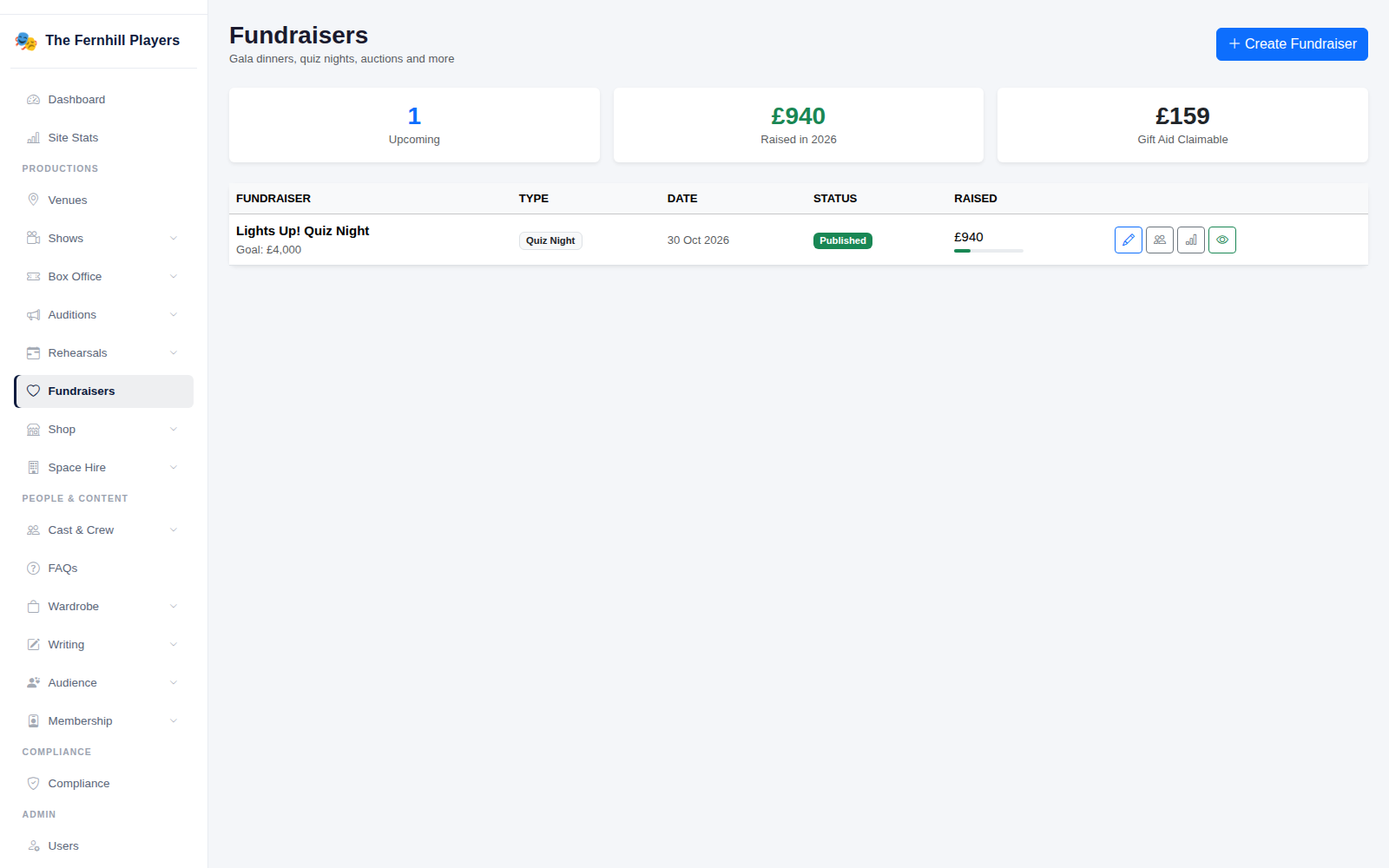Click the Box Office ticket icon
Viewport: 1389px width, 868px height.
coord(33,276)
